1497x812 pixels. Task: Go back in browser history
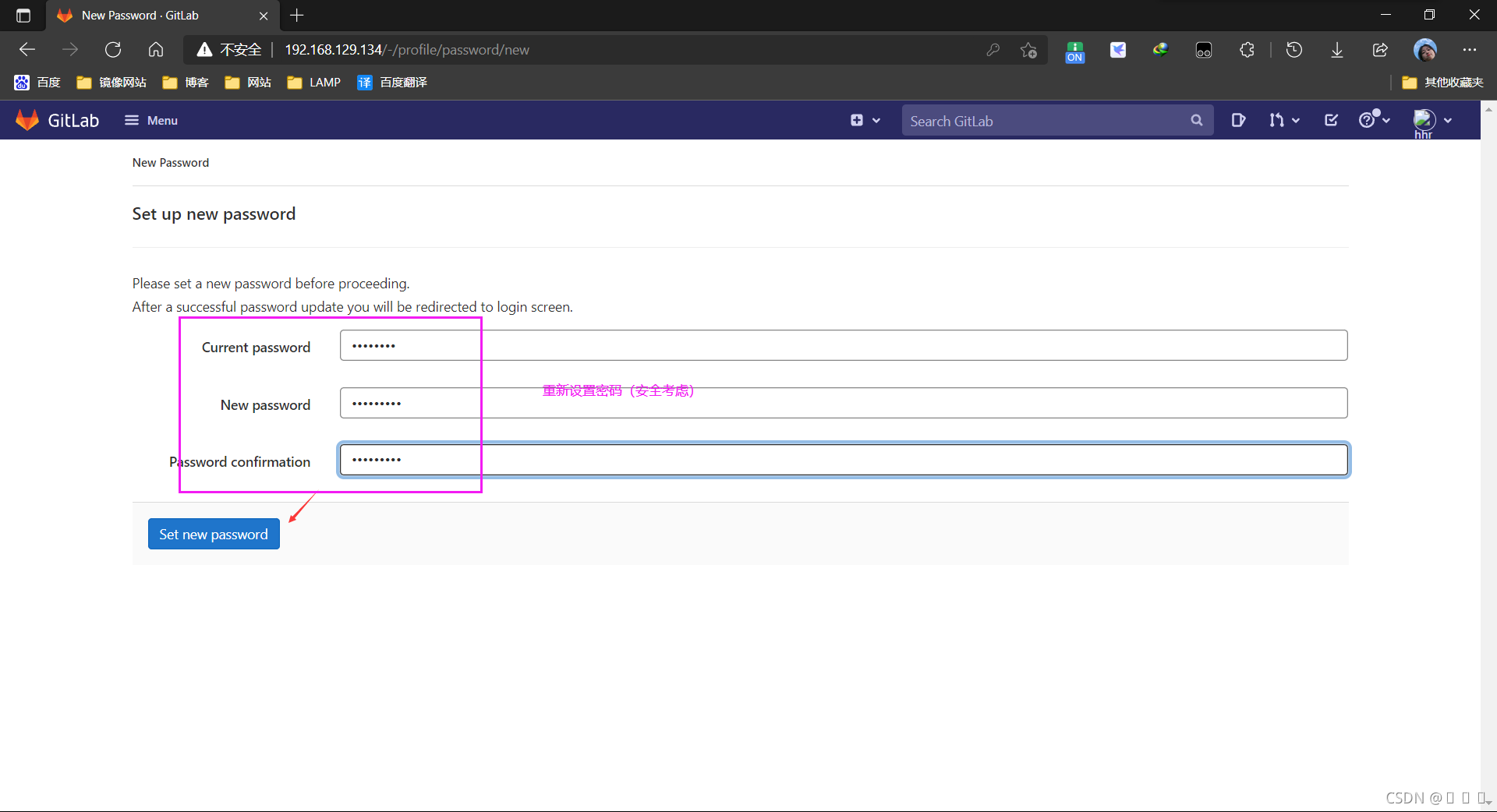(27, 50)
